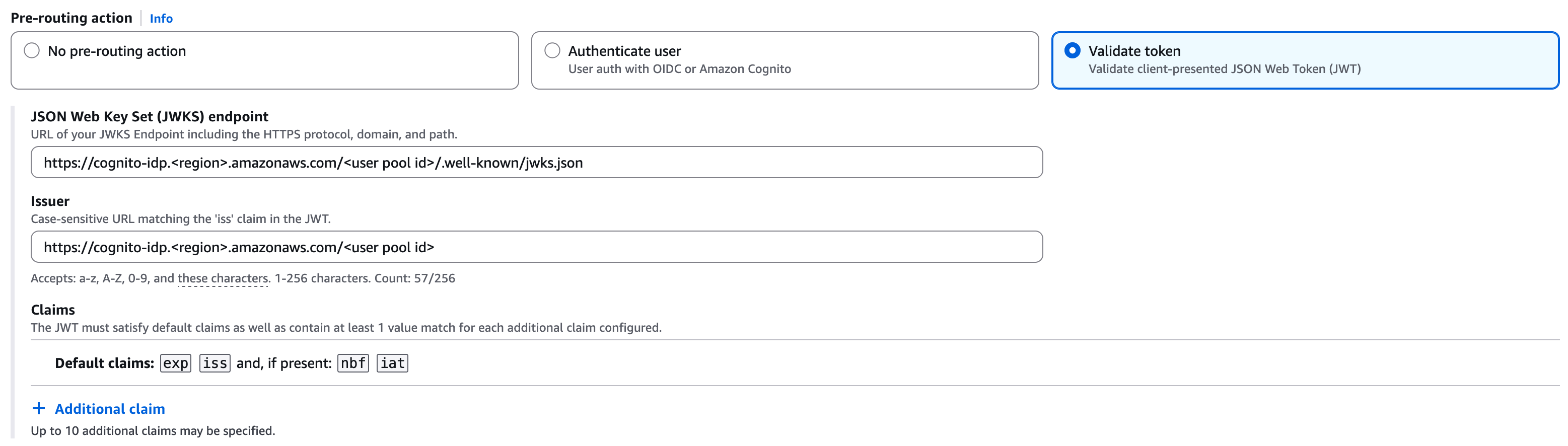
Task: Click the Additional claim link text
Action: coord(110,409)
